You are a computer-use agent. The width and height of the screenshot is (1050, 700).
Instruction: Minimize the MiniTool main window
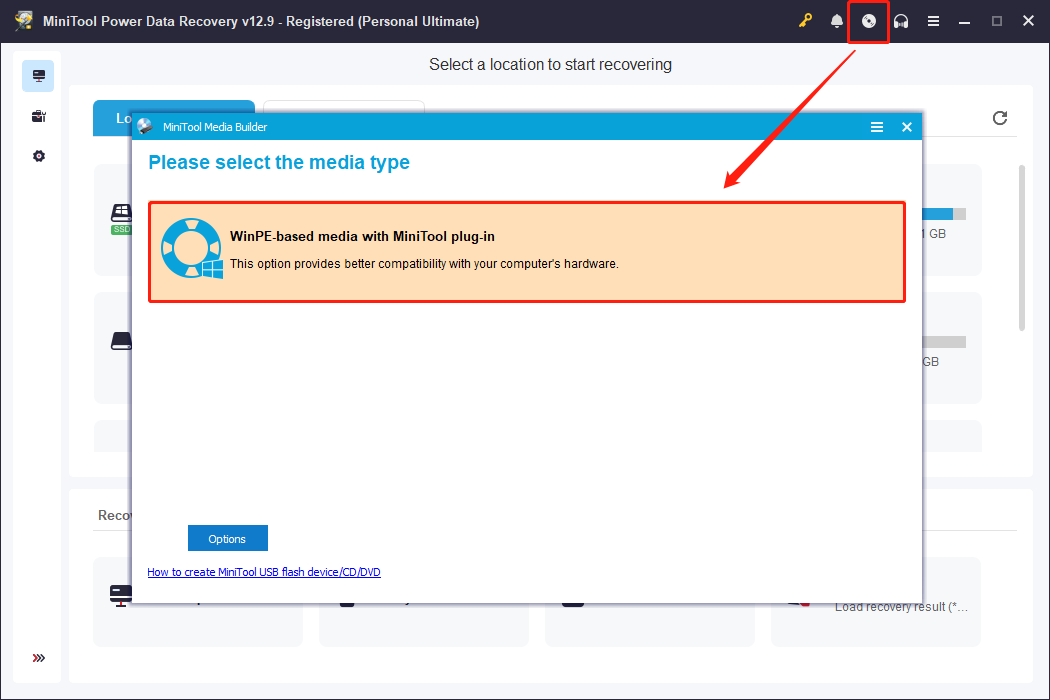[x=964, y=21]
